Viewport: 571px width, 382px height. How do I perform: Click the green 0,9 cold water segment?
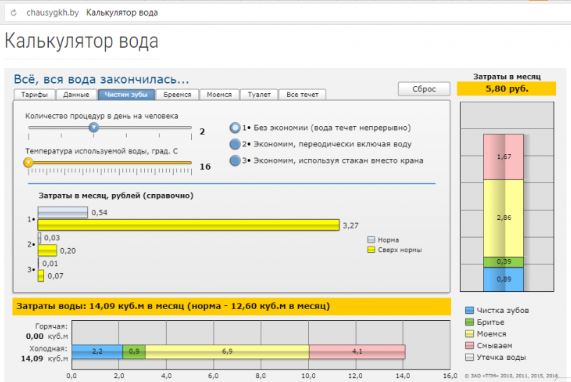tap(134, 352)
